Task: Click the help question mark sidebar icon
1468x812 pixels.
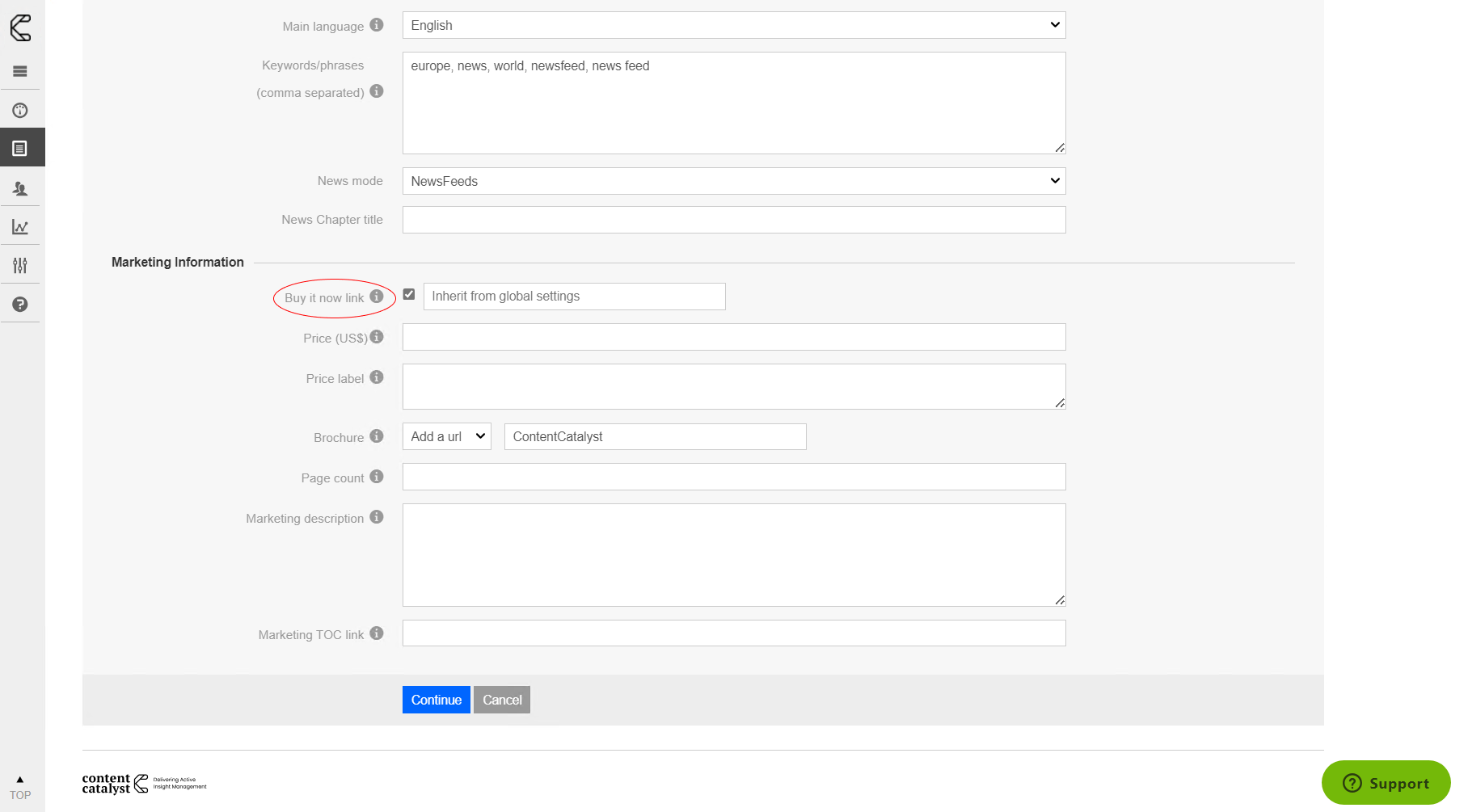Action: (20, 305)
